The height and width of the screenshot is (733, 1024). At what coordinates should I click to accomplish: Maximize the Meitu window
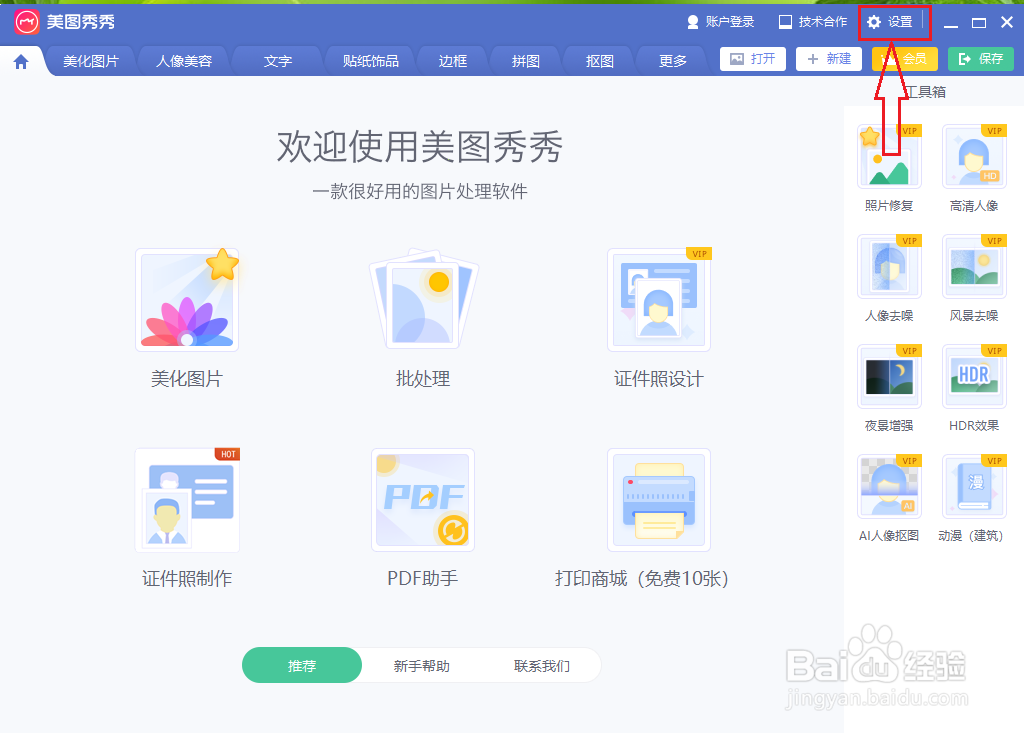[x=979, y=23]
